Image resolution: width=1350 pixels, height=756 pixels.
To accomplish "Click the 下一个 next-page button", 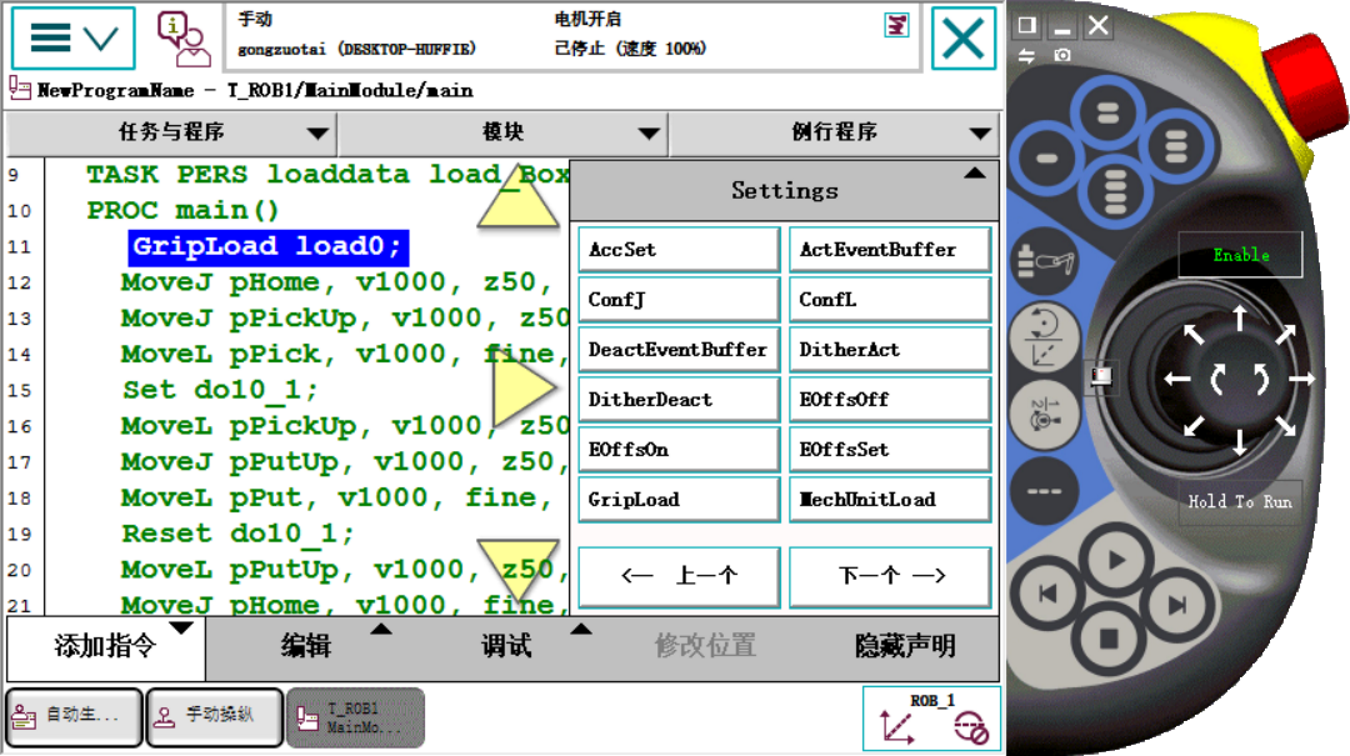I will (x=888, y=576).
